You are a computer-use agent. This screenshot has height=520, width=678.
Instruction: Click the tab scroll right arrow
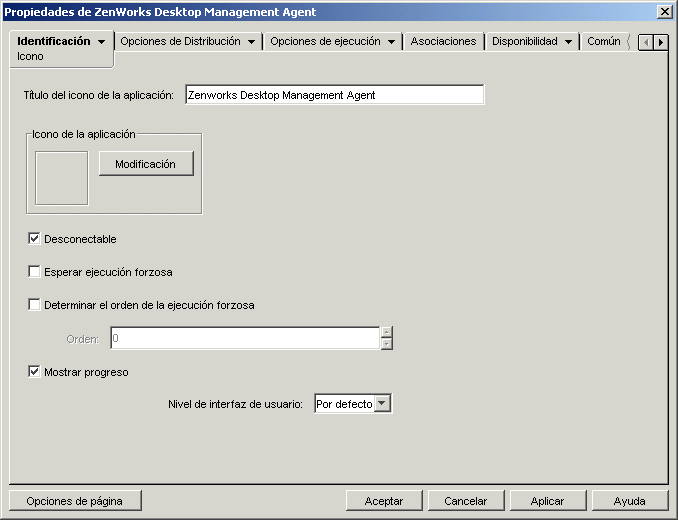tap(661, 42)
